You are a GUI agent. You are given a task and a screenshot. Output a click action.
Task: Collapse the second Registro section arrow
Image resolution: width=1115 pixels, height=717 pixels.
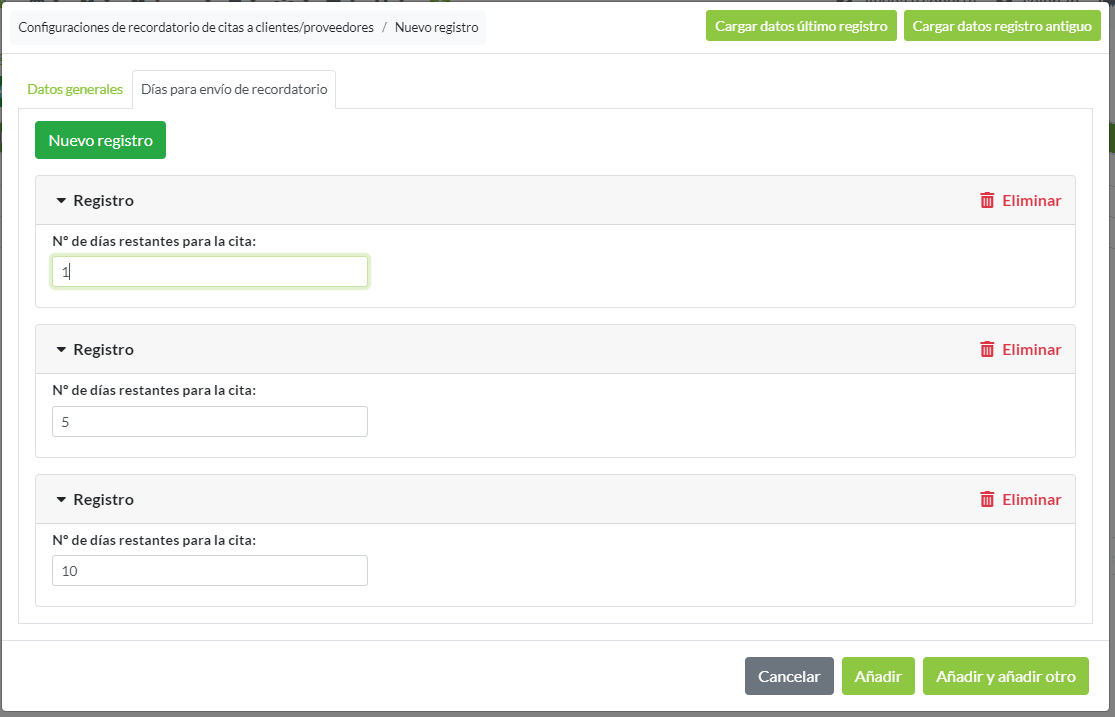[x=61, y=350]
